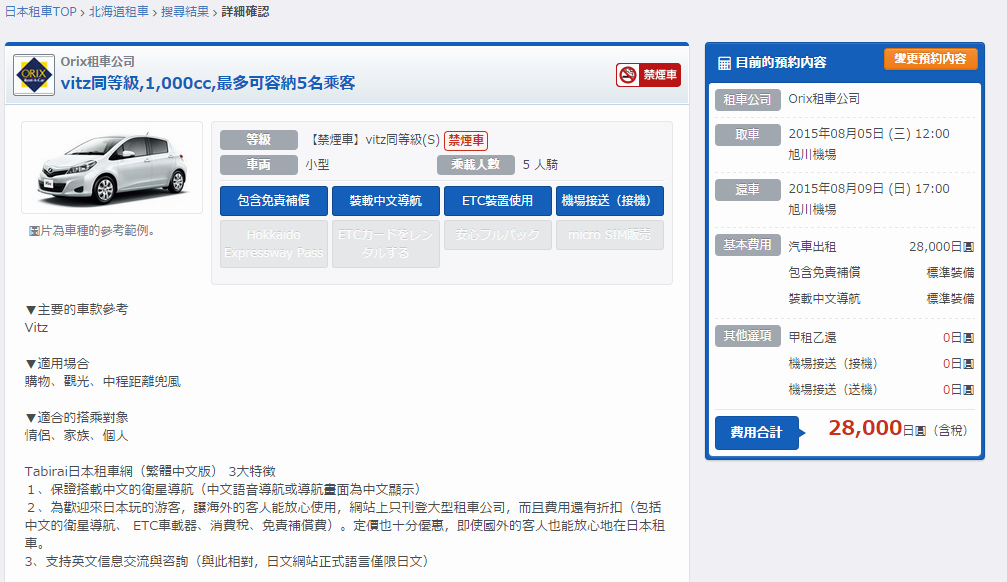This screenshot has height=582, width=1007.
Task: Click the 費用合計 blue label
Action: [757, 432]
